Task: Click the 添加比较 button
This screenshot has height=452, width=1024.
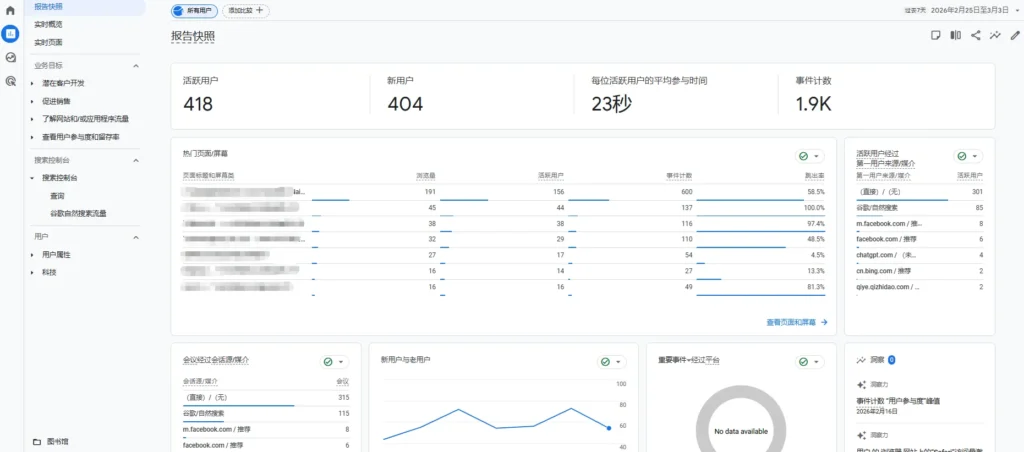Action: (246, 10)
